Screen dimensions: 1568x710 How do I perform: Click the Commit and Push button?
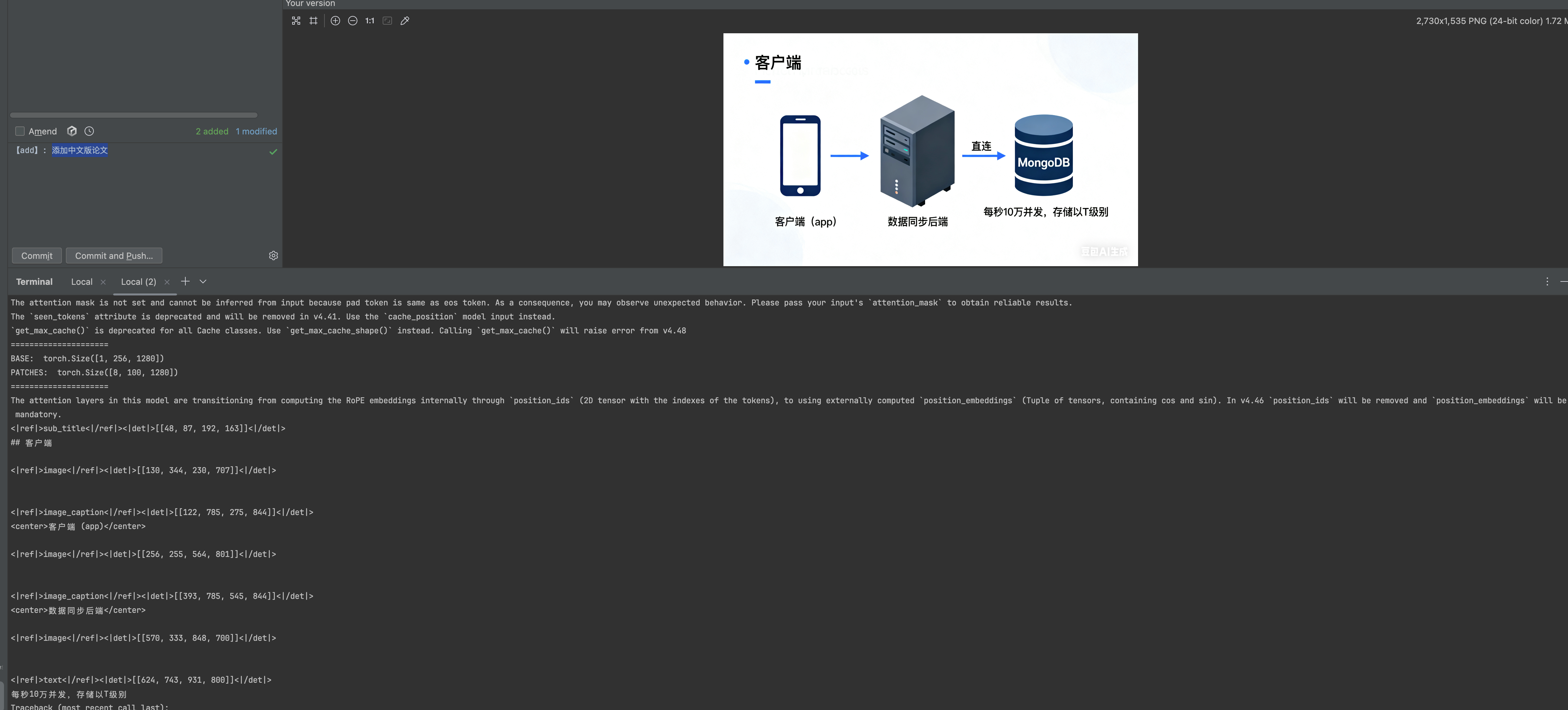[114, 256]
